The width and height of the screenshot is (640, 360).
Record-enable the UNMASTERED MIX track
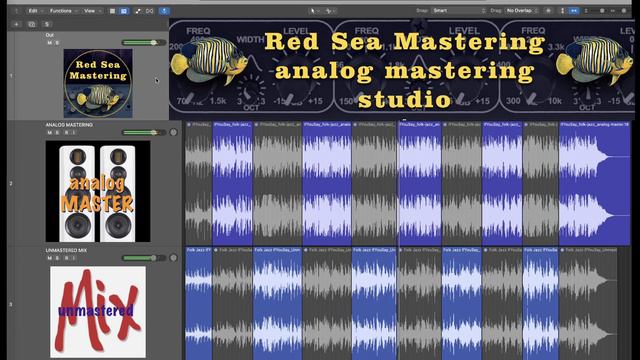point(66,258)
